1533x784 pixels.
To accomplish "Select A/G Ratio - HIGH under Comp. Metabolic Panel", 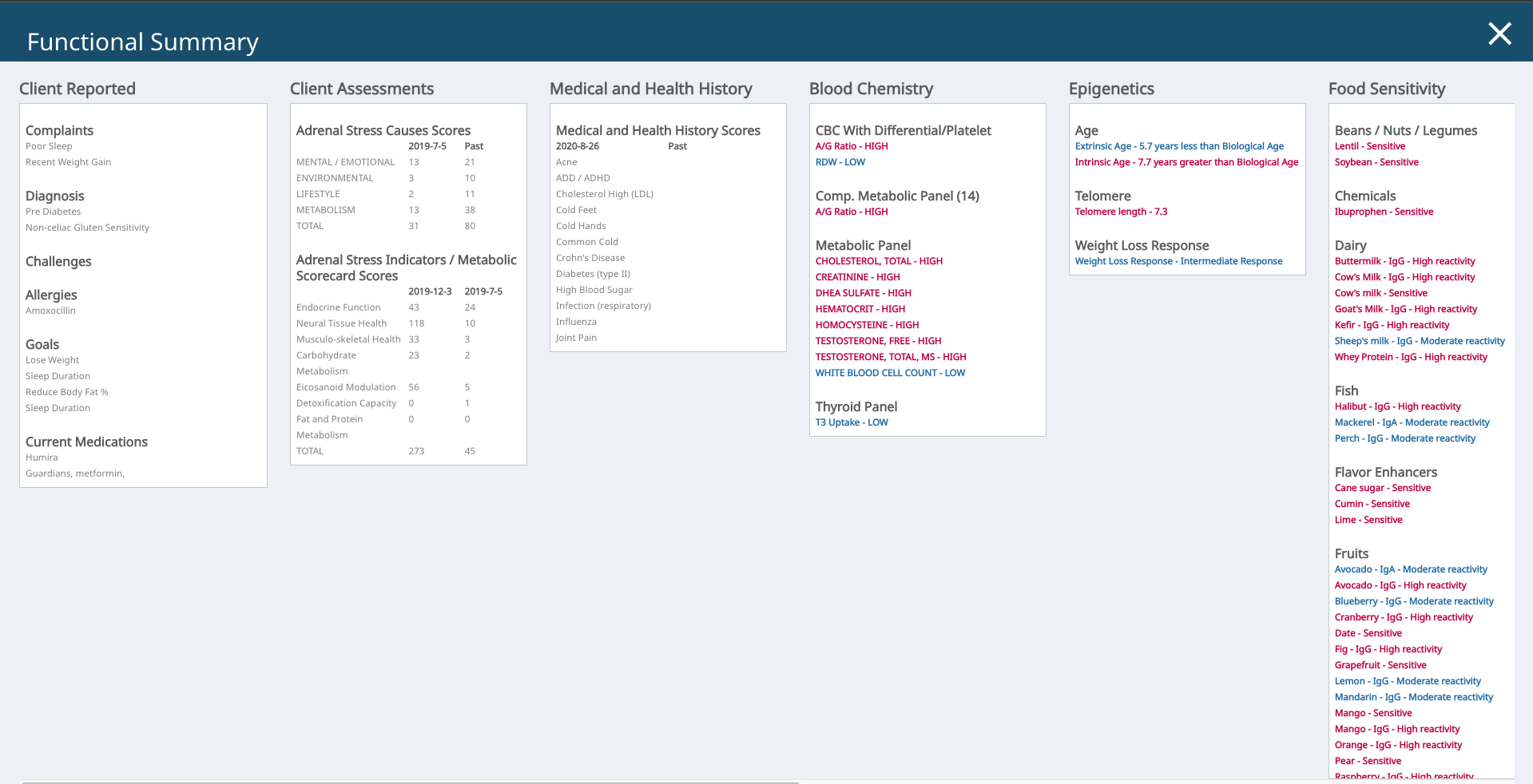I will pos(852,212).
